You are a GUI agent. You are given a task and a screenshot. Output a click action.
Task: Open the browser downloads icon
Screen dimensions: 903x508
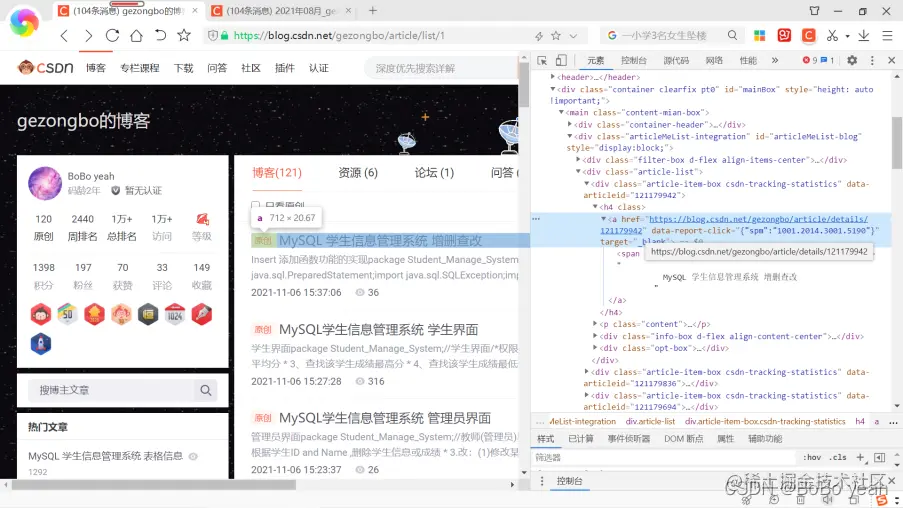pyautogui.click(x=863, y=36)
